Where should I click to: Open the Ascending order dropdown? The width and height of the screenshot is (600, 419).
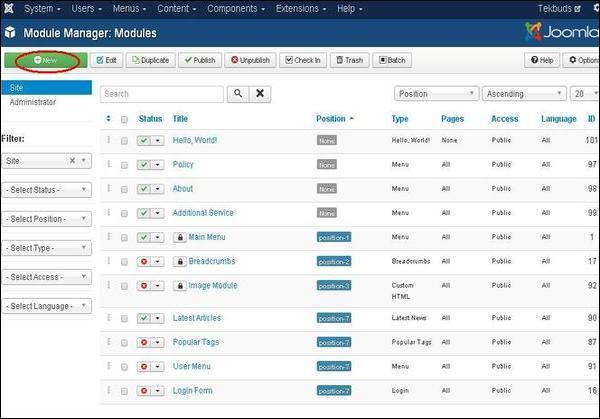pos(524,94)
